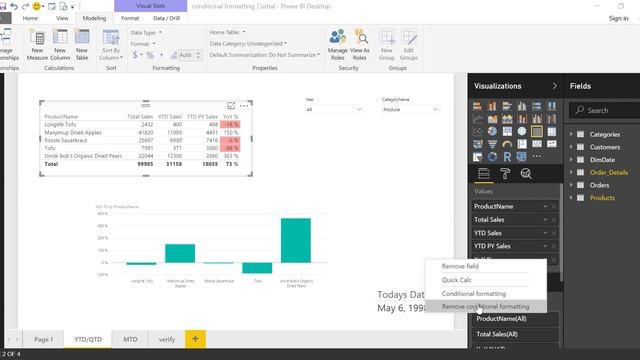Screen dimensions: 640x360
Task: Go to the MTD page tab
Action: [x=130, y=339]
